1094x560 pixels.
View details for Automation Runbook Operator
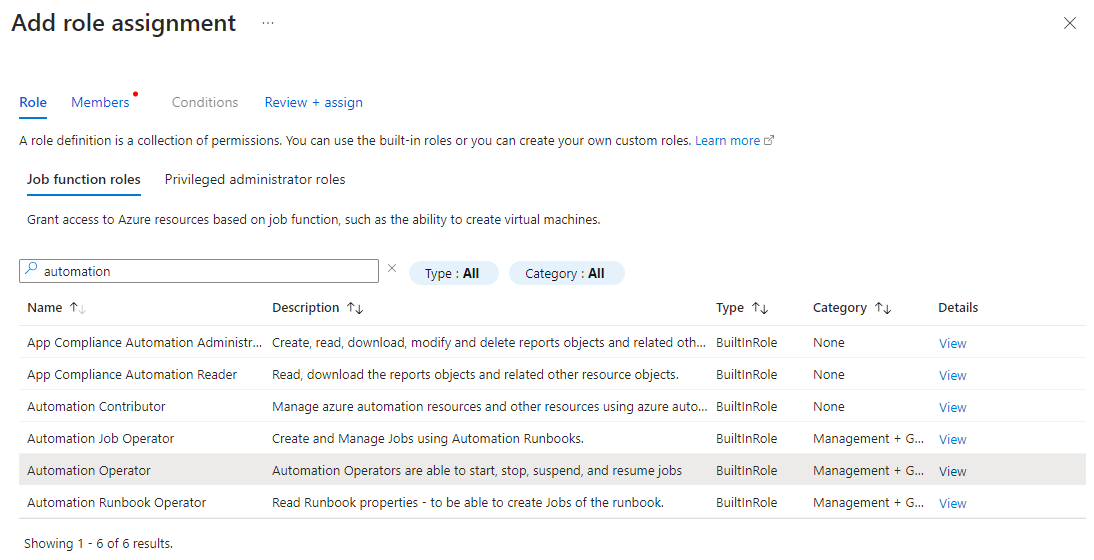[x=952, y=504]
